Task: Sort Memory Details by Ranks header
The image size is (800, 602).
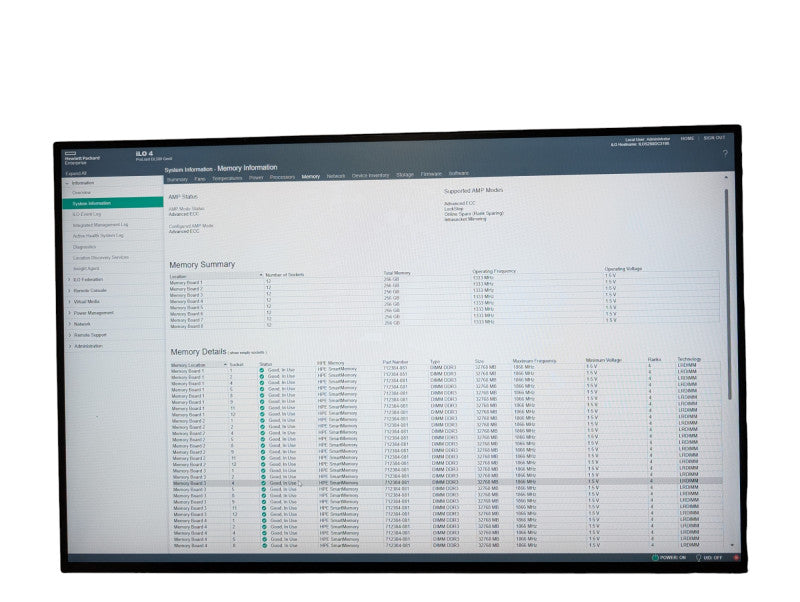Action: click(654, 360)
